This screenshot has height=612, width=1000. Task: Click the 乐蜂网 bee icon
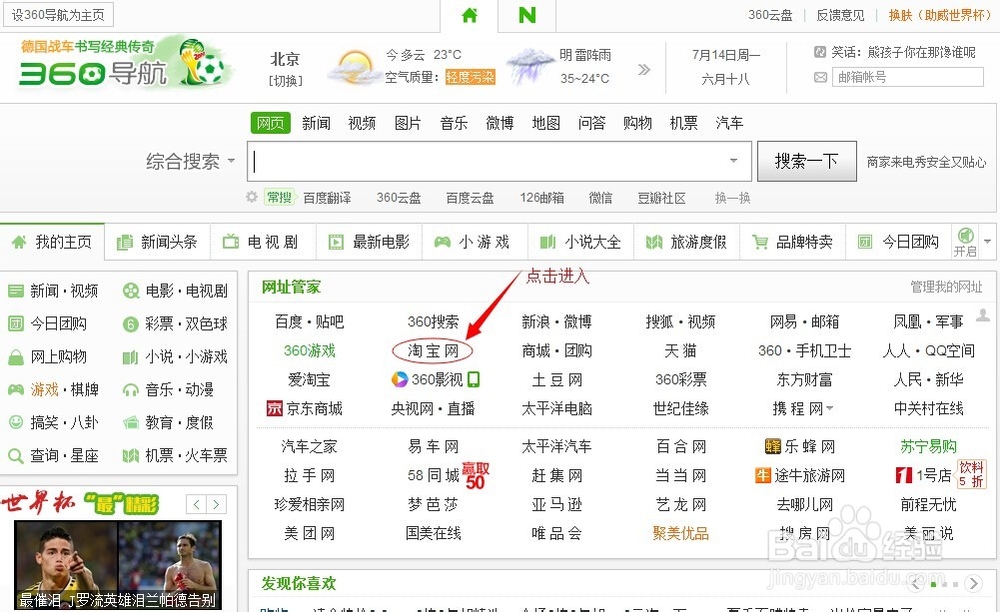click(x=772, y=446)
